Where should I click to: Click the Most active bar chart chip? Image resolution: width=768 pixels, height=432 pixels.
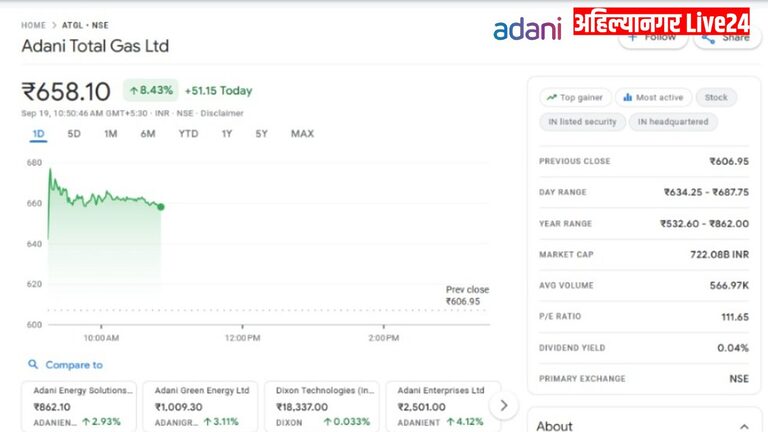click(x=651, y=98)
